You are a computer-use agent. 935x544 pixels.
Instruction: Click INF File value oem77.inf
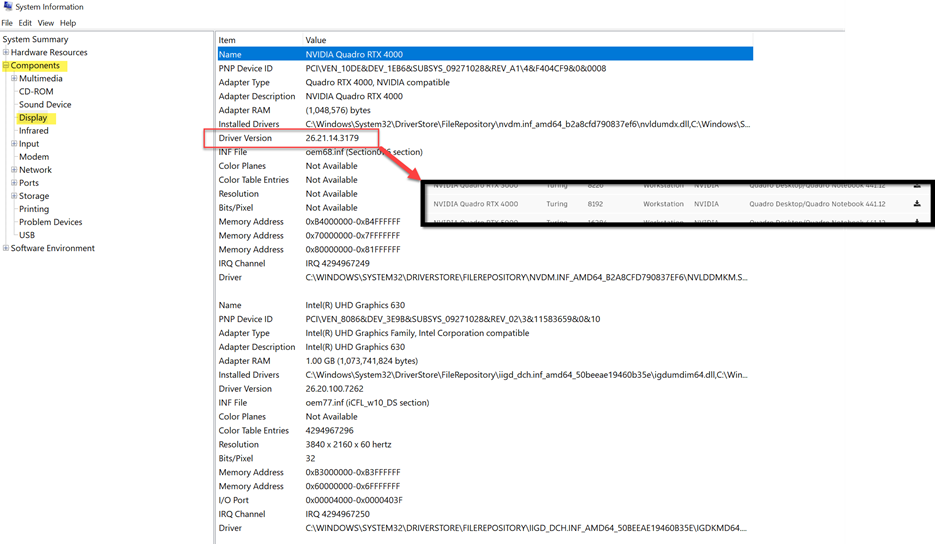pos(367,403)
